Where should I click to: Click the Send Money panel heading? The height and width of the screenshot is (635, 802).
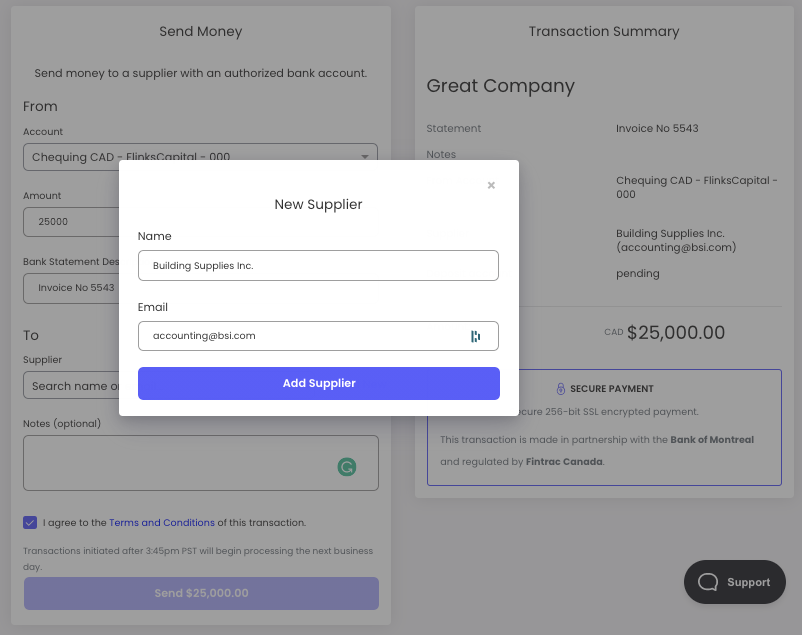[201, 31]
